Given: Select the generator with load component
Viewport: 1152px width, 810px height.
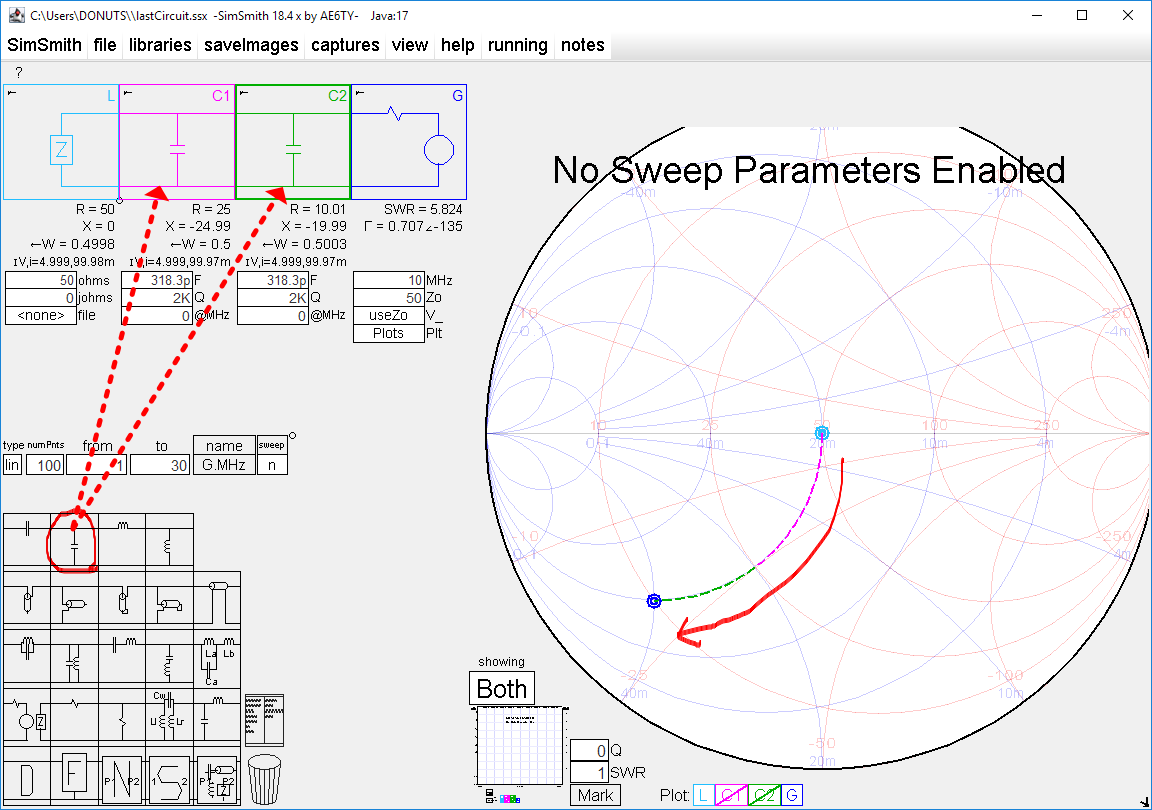Looking at the screenshot, I should pos(27,715).
